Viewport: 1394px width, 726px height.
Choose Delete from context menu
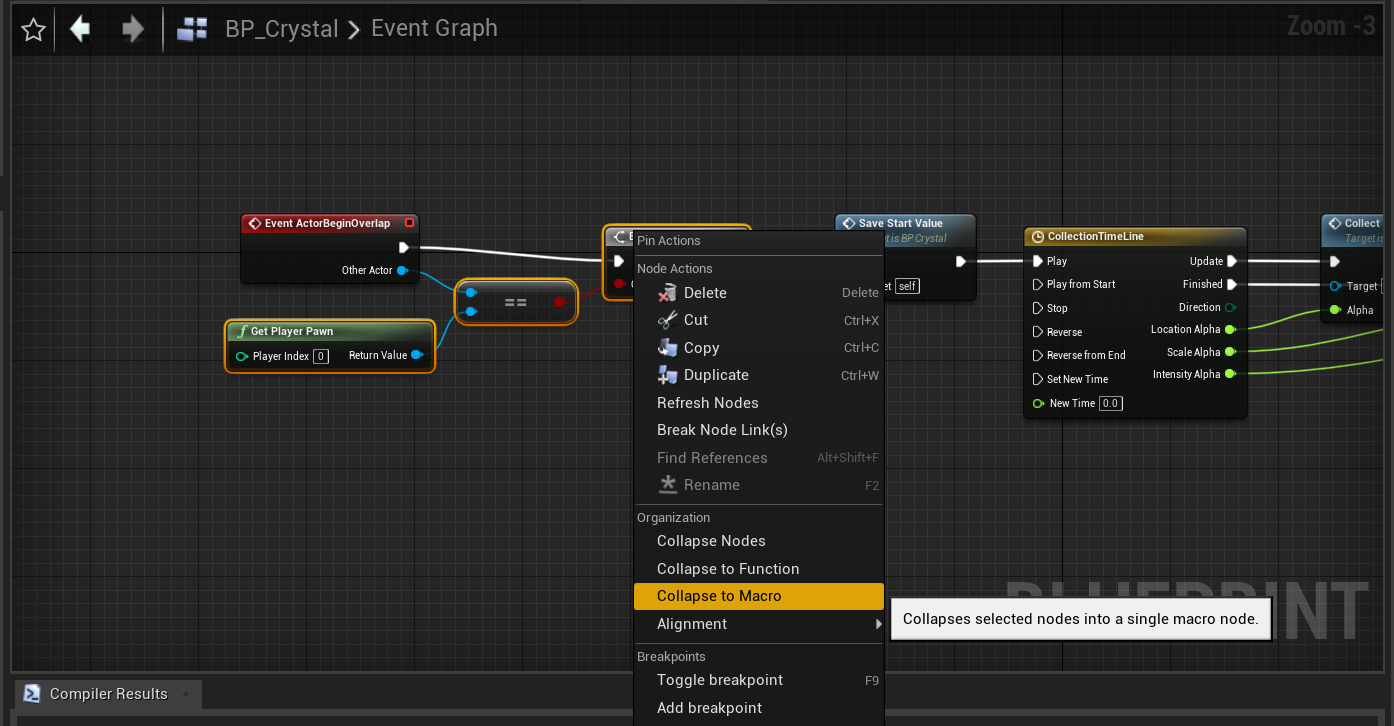(759, 293)
